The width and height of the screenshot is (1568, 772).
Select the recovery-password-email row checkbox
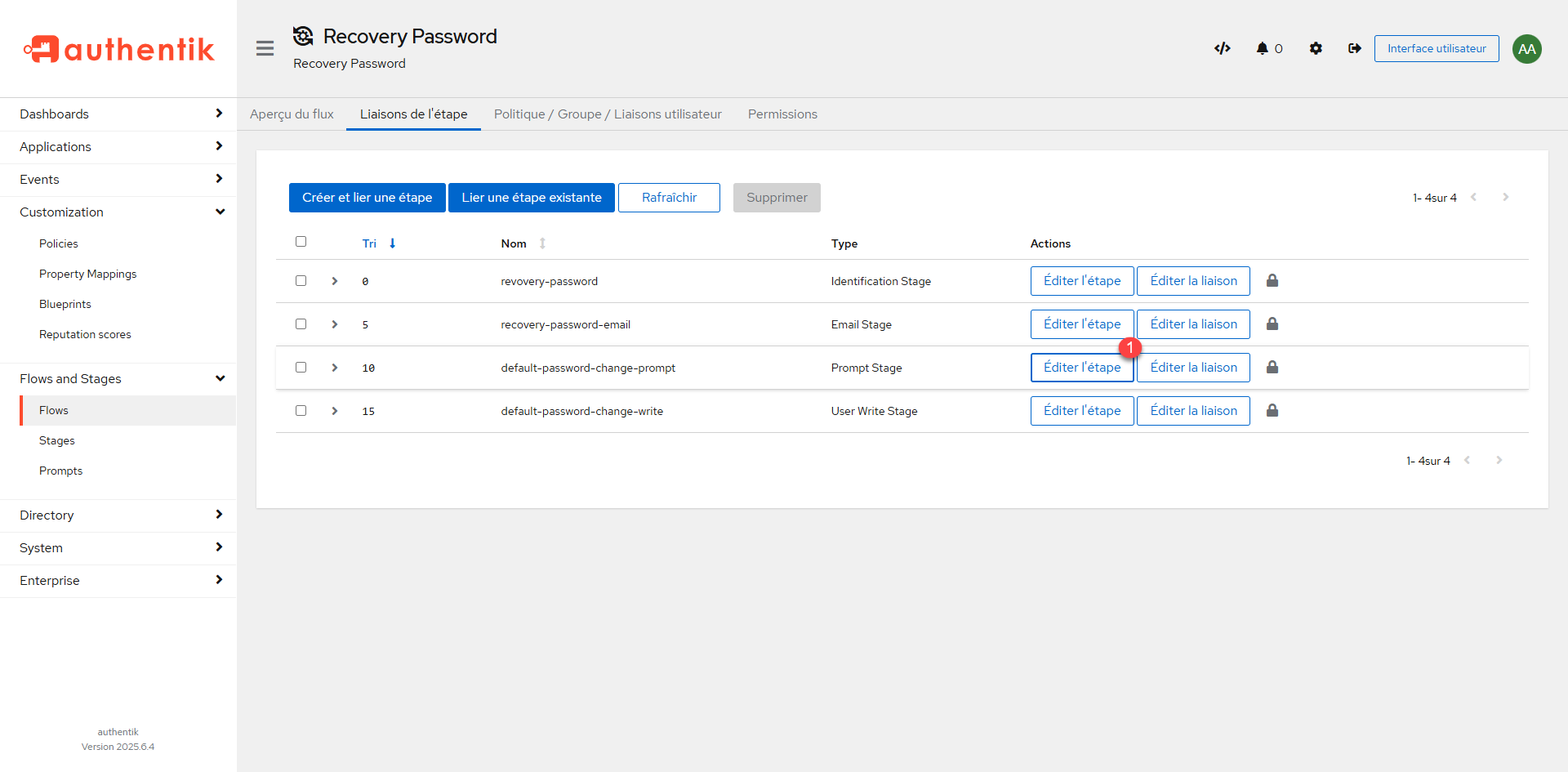[x=301, y=324]
